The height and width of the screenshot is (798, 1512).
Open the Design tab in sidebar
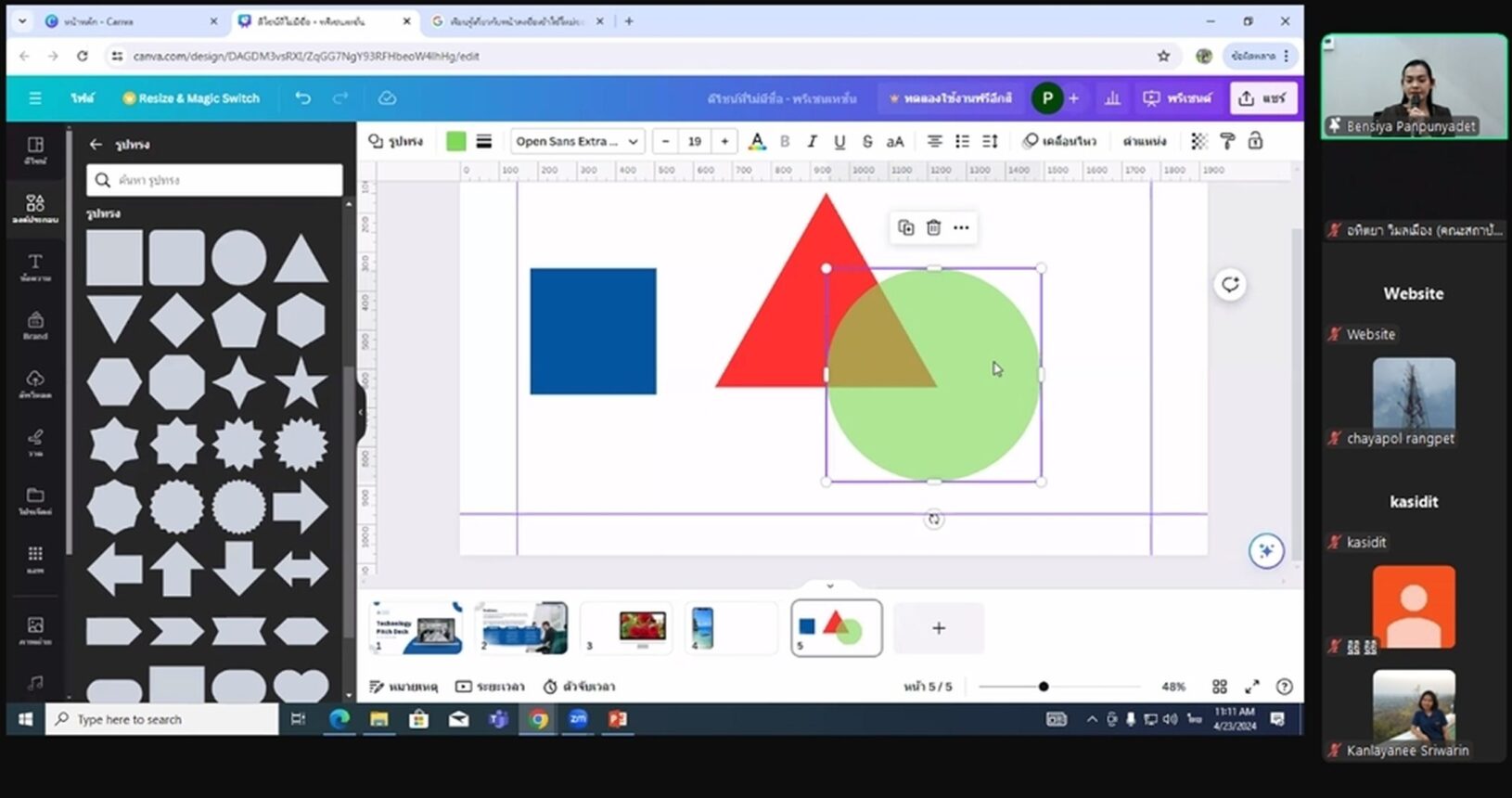[x=35, y=150]
